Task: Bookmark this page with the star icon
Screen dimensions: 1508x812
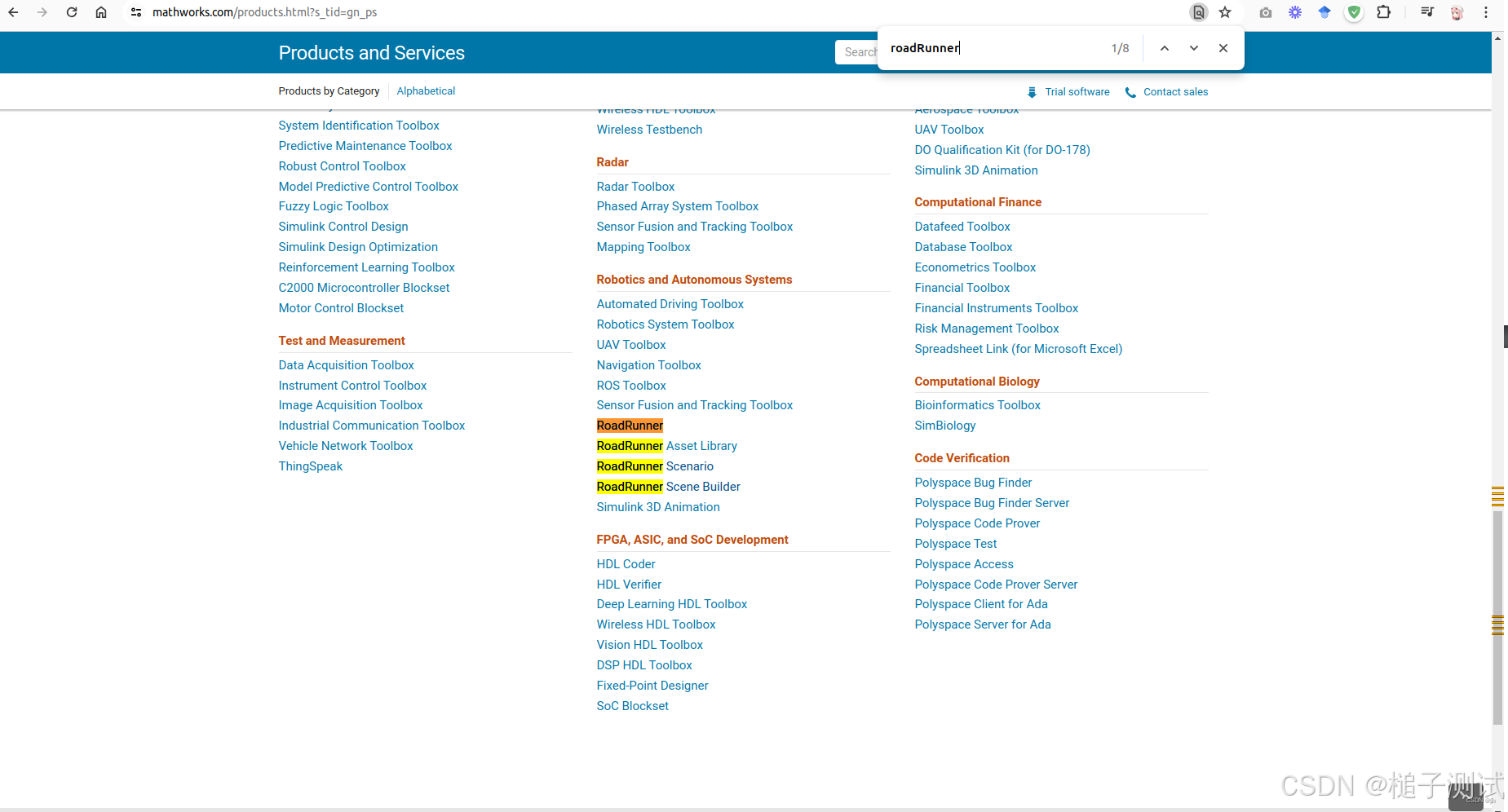Action: (1225, 12)
